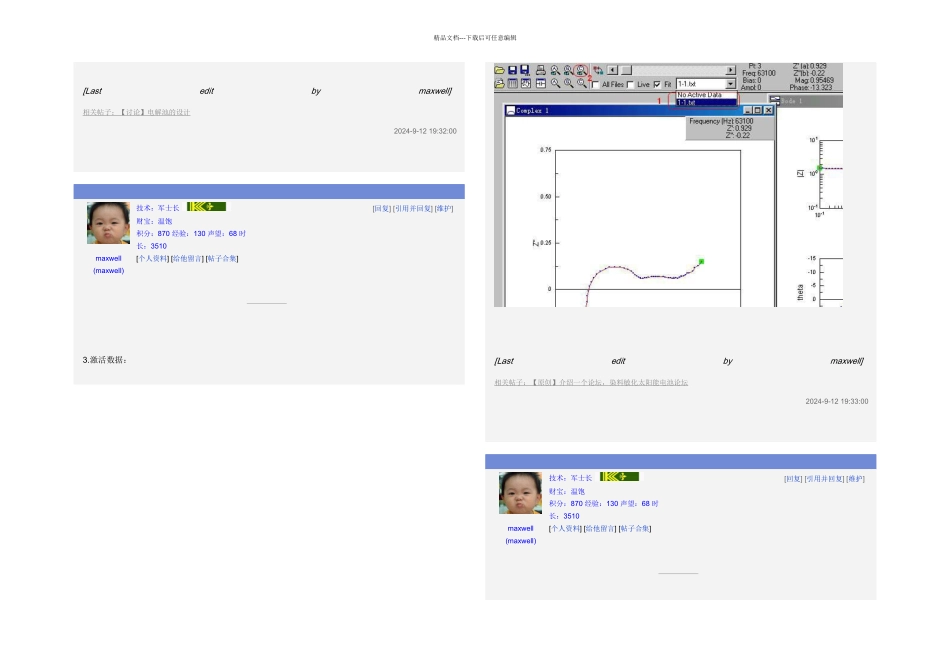Screen dimensions: 950x672
Task: Click the green marker on the Bode |Z| plot
Action: coord(820,168)
